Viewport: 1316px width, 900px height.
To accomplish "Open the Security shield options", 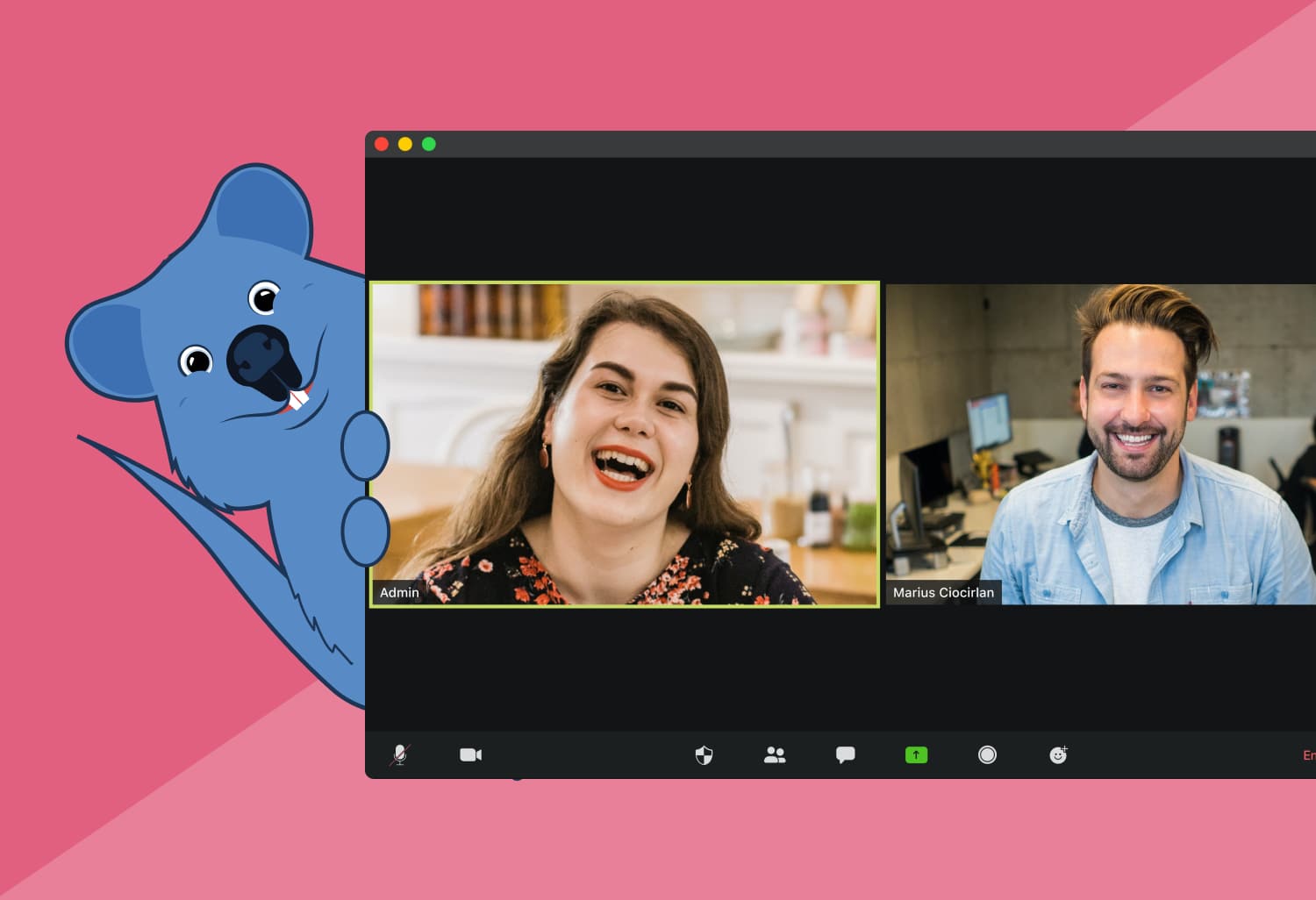I will [x=704, y=754].
